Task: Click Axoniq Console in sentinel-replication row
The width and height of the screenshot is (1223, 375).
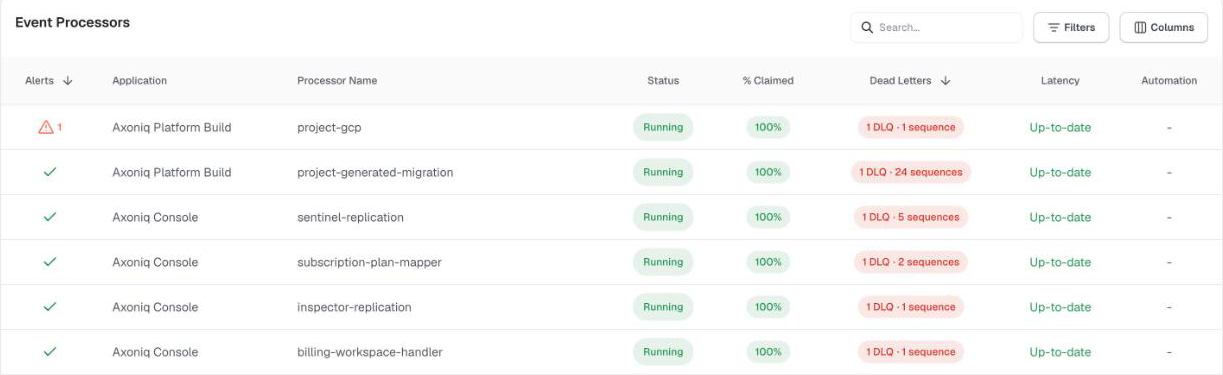Action: (x=155, y=217)
